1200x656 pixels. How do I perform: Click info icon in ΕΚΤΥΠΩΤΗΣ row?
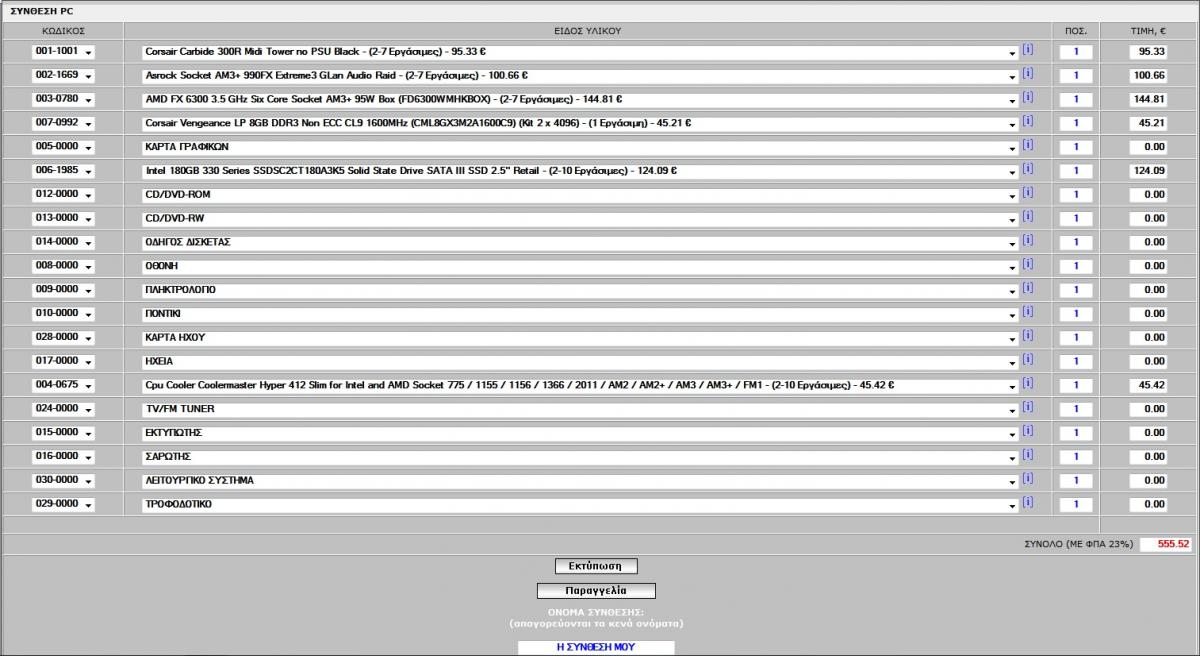coord(1027,431)
